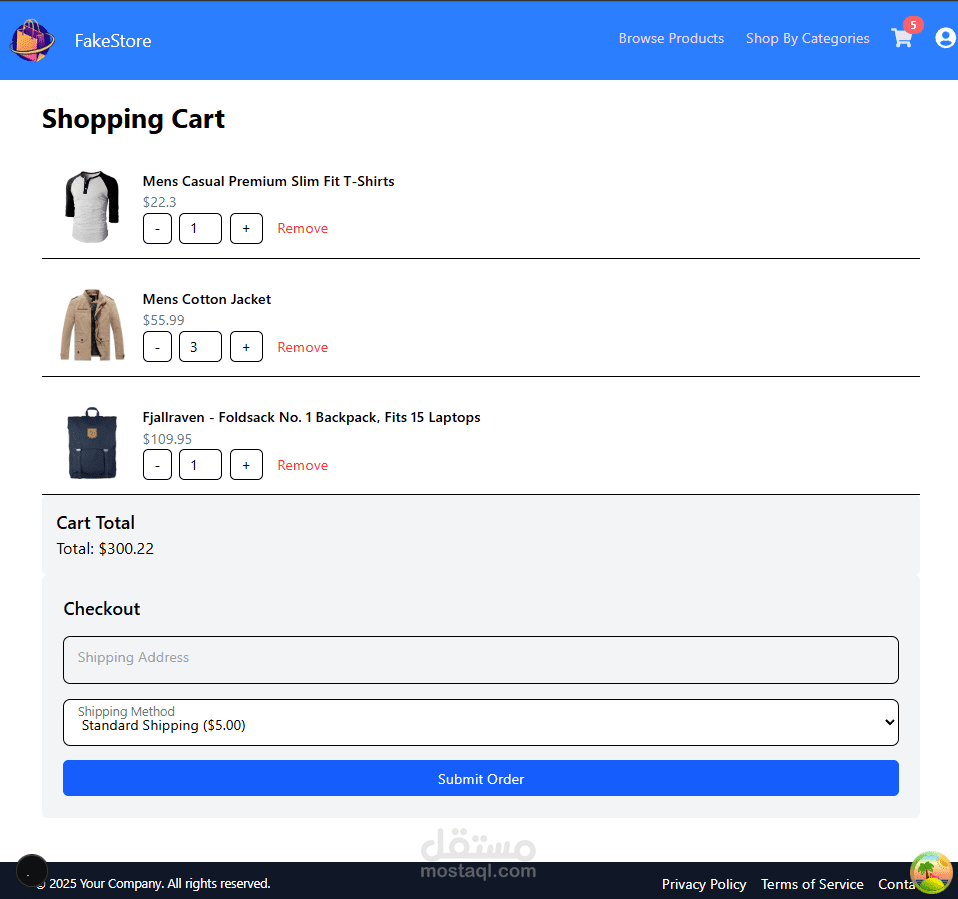
Task: Click the Cotton Jacket product thumbnail
Action: pyautogui.click(x=92, y=325)
